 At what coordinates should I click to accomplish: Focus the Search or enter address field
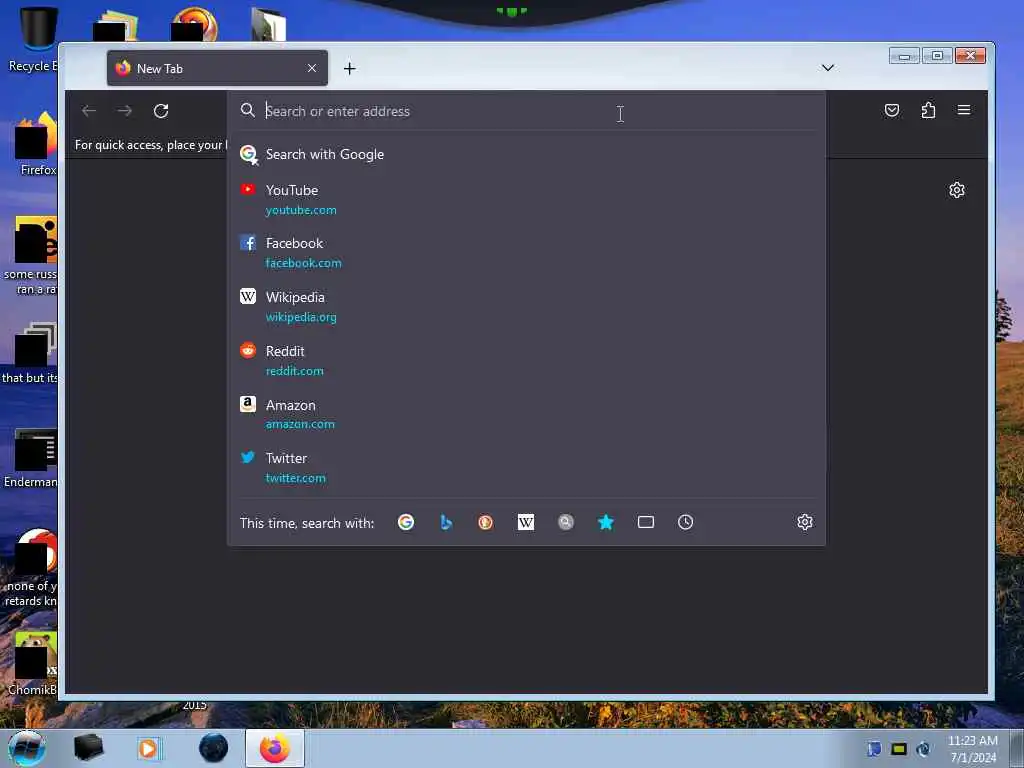(x=526, y=111)
